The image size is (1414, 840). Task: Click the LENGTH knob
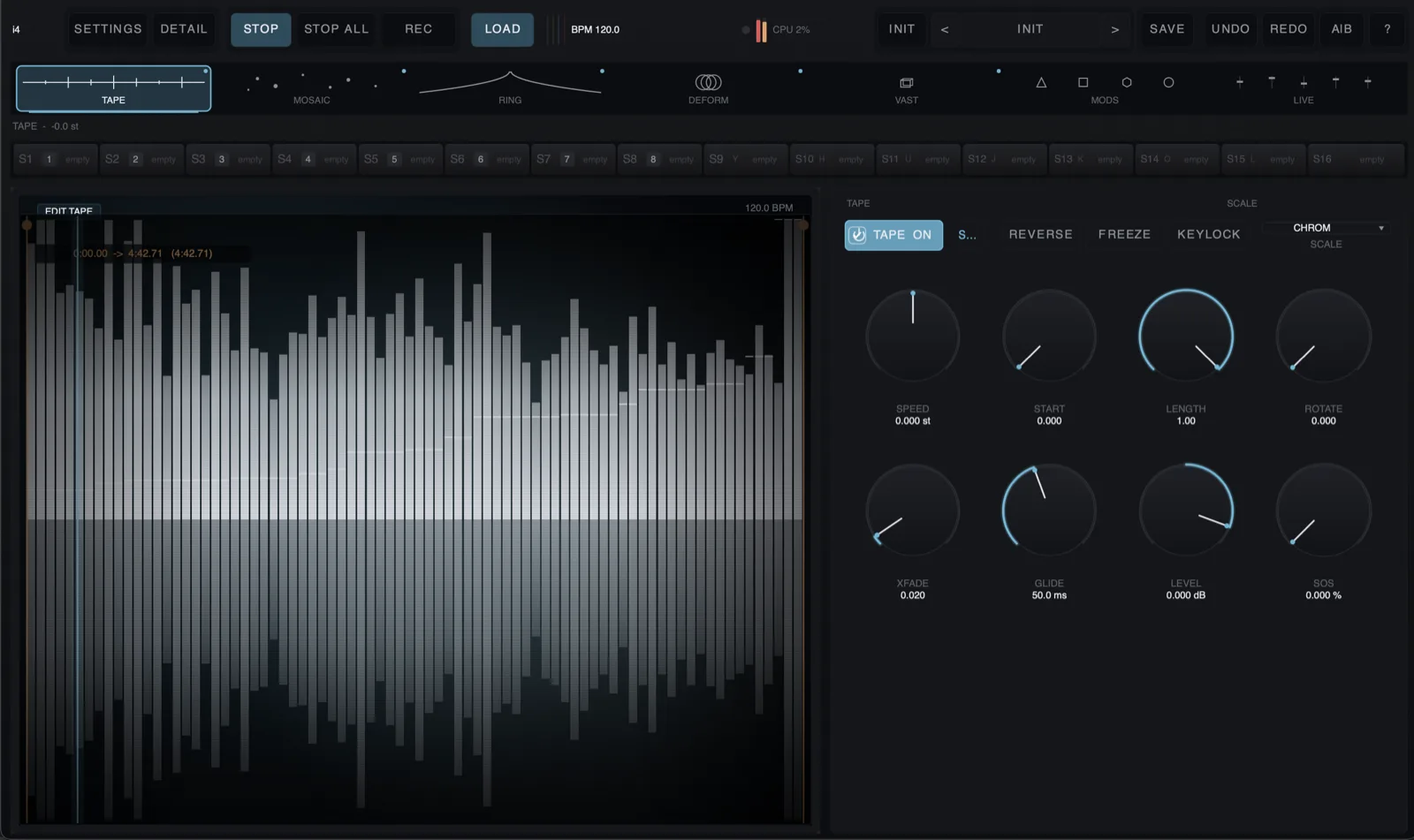tap(1186, 336)
